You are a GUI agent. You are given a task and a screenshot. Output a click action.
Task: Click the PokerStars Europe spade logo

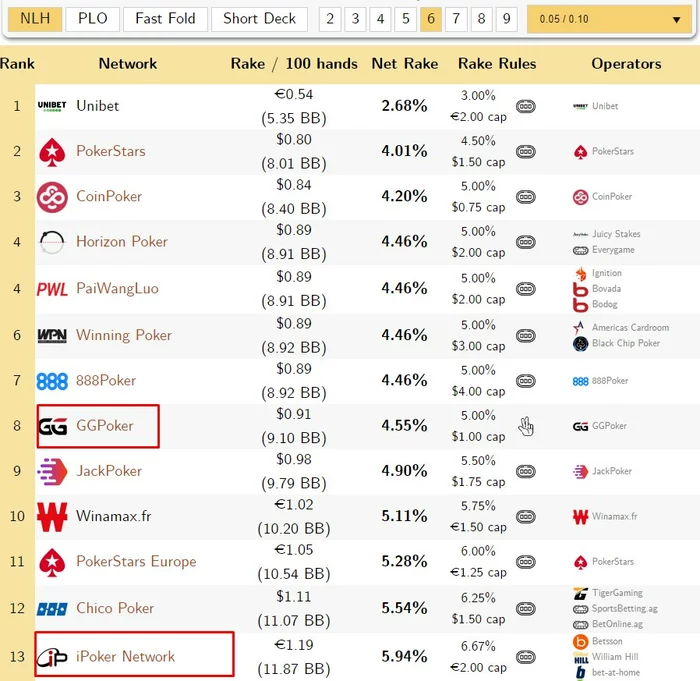(x=52, y=562)
